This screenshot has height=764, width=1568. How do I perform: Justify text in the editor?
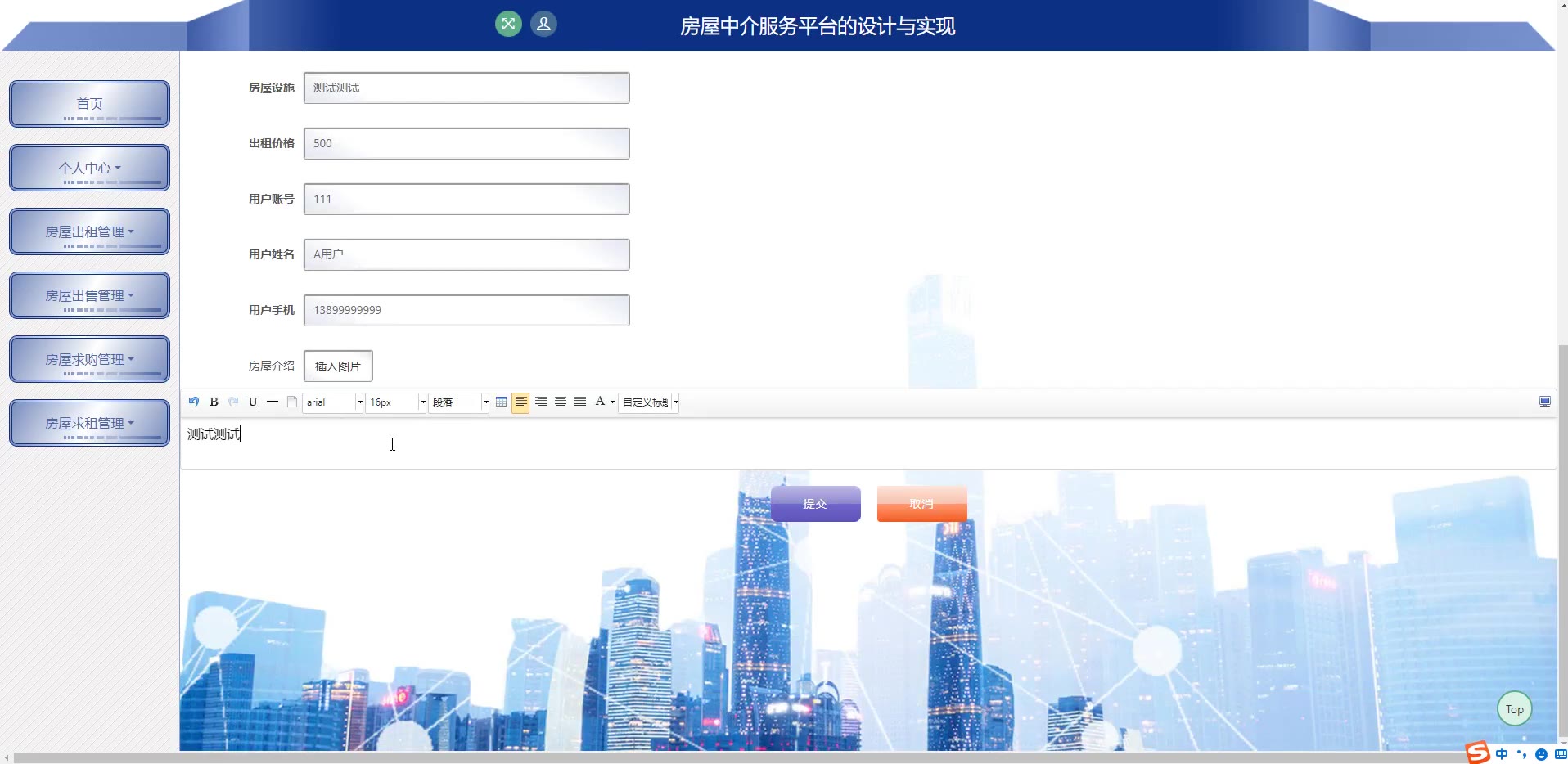[580, 402]
